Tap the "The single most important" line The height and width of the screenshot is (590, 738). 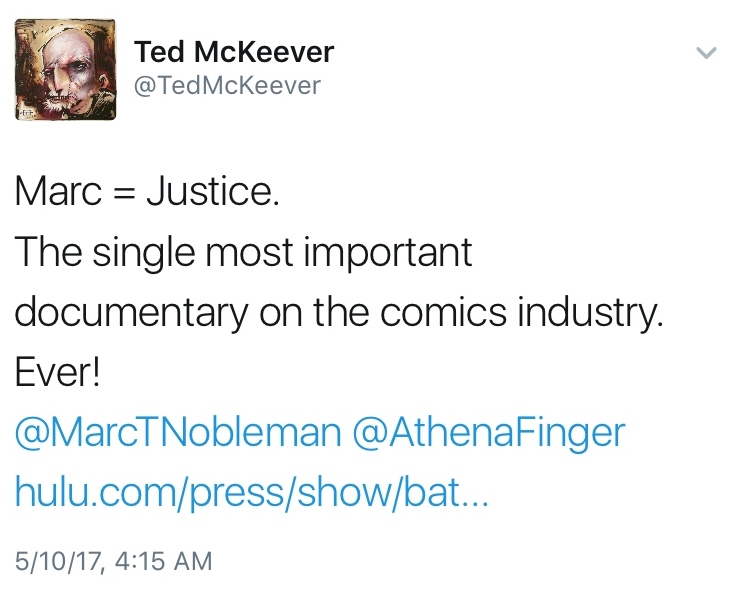point(242,253)
